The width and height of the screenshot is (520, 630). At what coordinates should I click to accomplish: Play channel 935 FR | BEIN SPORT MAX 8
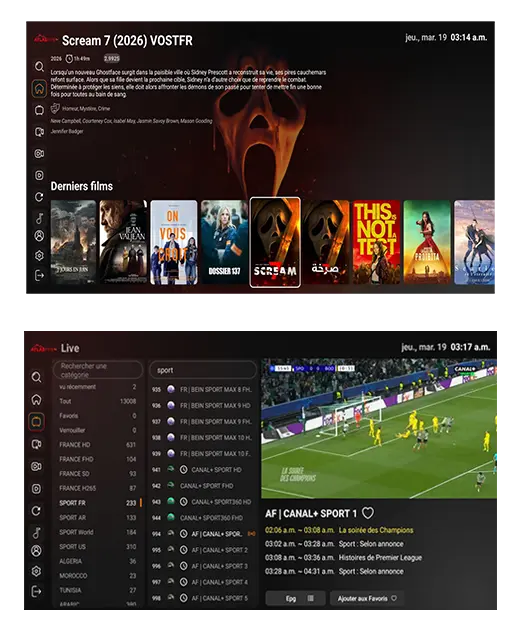tap(203, 389)
